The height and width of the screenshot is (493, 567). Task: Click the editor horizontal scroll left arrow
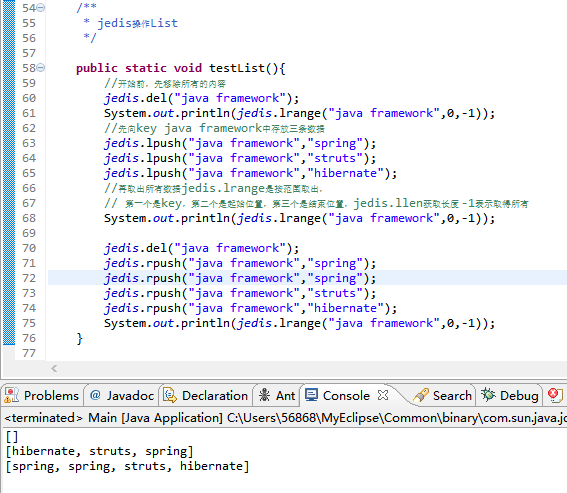54,369
